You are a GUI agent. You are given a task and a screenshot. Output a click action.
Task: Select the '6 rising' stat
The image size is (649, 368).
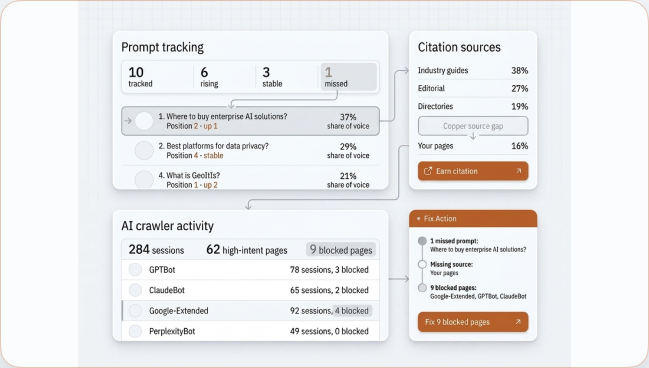click(x=209, y=77)
